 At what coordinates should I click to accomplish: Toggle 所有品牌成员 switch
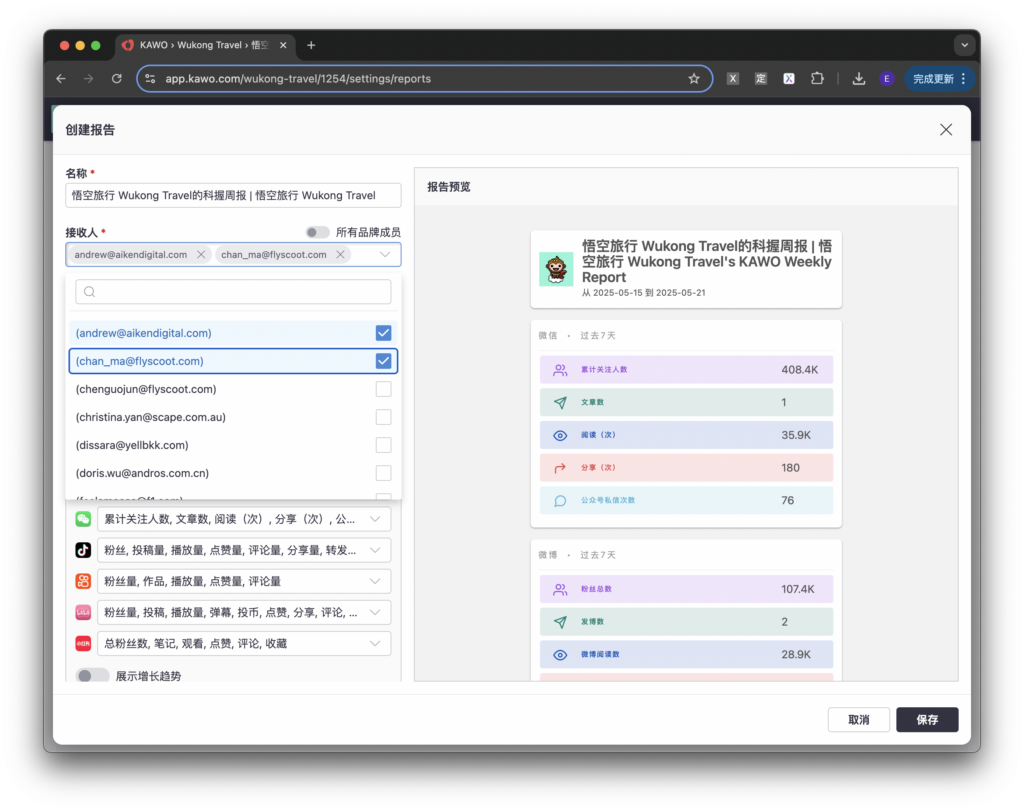(x=317, y=232)
